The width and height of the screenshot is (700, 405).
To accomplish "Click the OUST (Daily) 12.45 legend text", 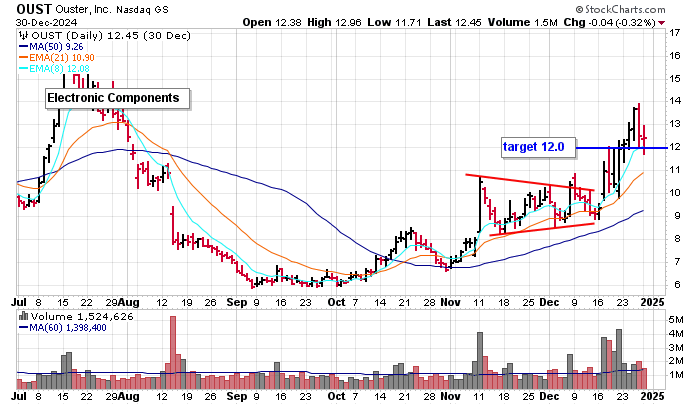I will pyautogui.click(x=111, y=36).
